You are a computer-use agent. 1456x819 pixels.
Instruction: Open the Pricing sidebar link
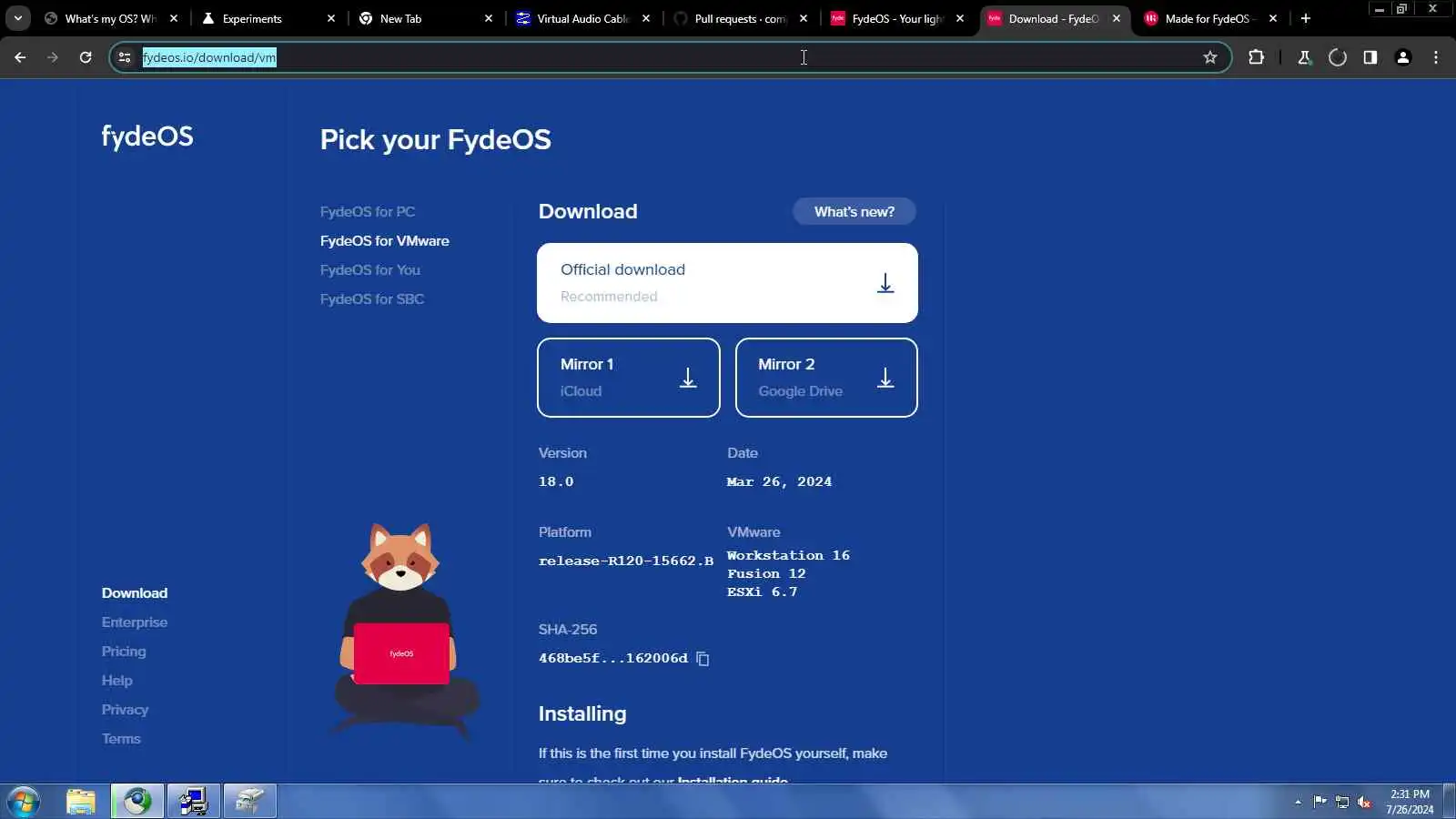[x=124, y=651]
